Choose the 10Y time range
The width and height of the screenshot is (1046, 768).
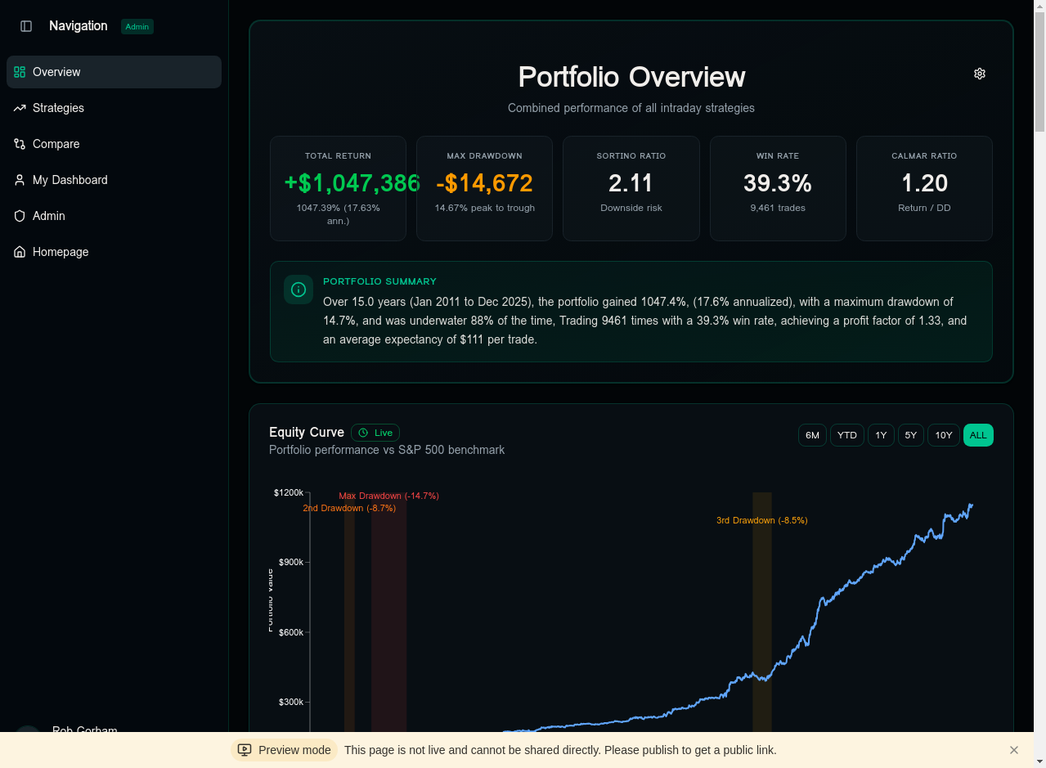pyautogui.click(x=943, y=435)
